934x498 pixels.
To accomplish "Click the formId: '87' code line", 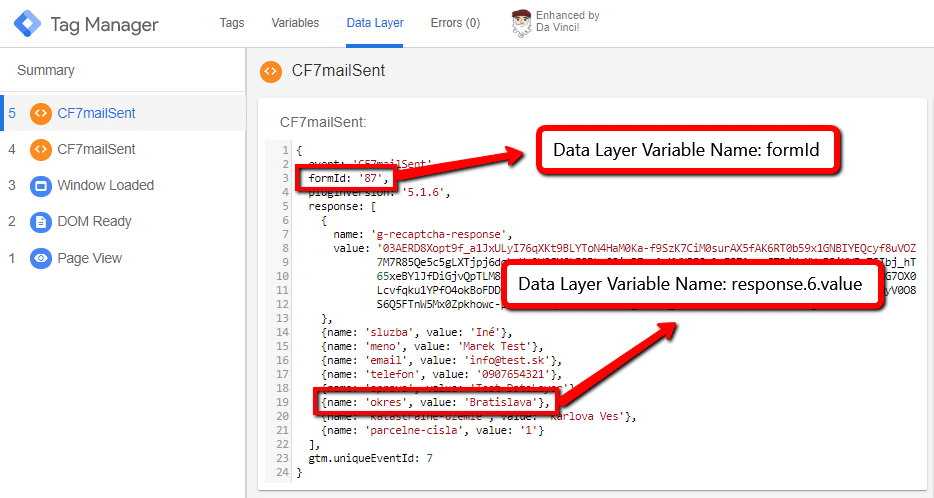I will (x=348, y=178).
